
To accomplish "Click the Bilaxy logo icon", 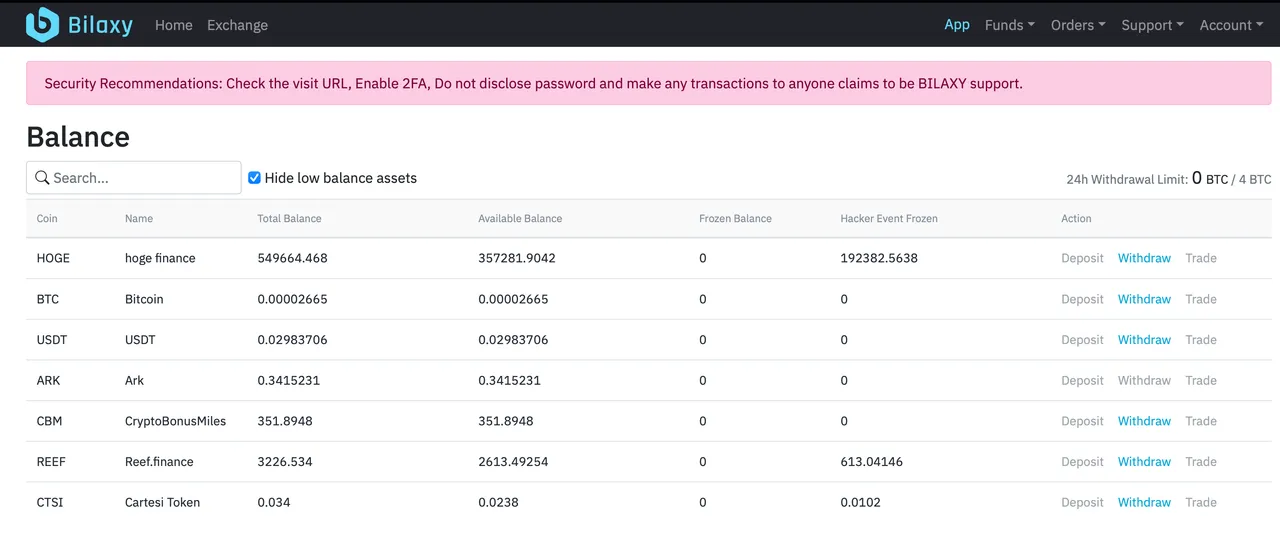I will click(x=42, y=24).
